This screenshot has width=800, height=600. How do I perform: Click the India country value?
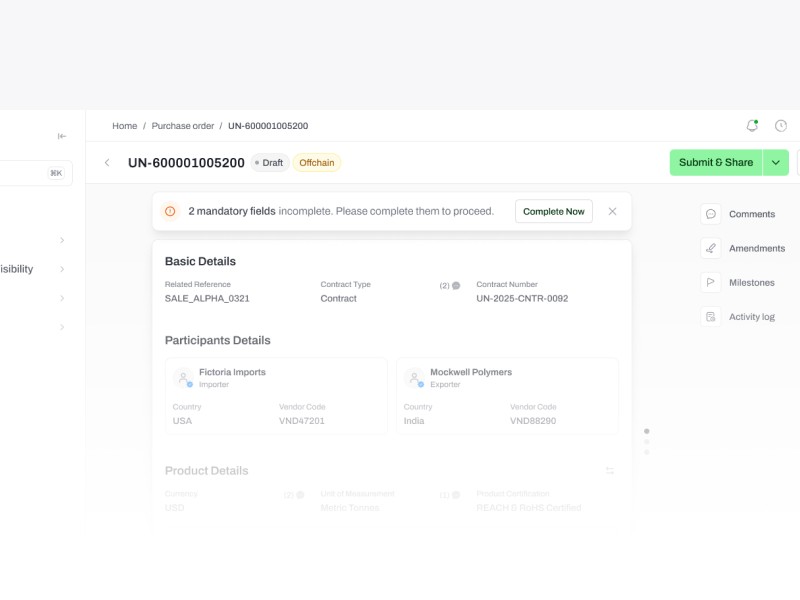click(x=414, y=421)
